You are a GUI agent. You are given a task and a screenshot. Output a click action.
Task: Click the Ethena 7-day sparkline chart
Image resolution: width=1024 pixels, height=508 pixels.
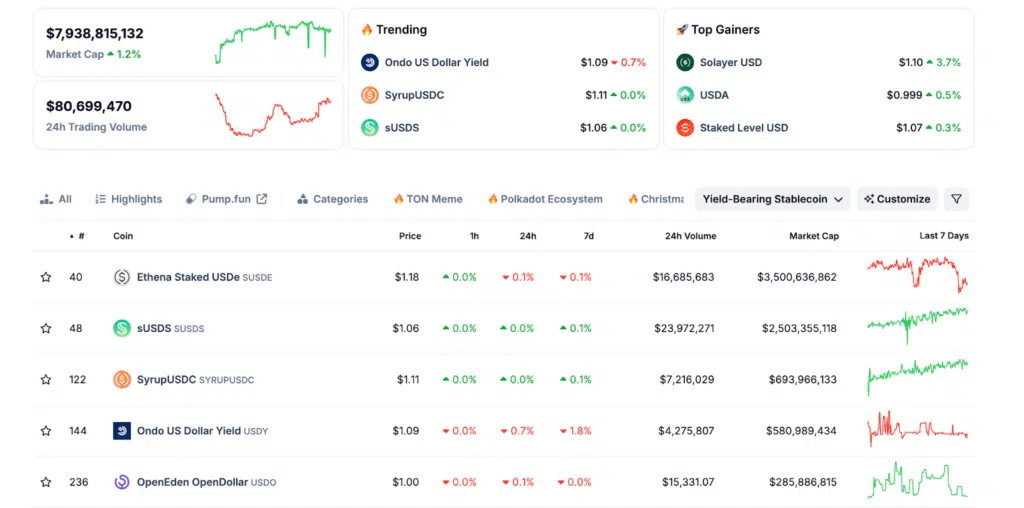pyautogui.click(x=917, y=275)
